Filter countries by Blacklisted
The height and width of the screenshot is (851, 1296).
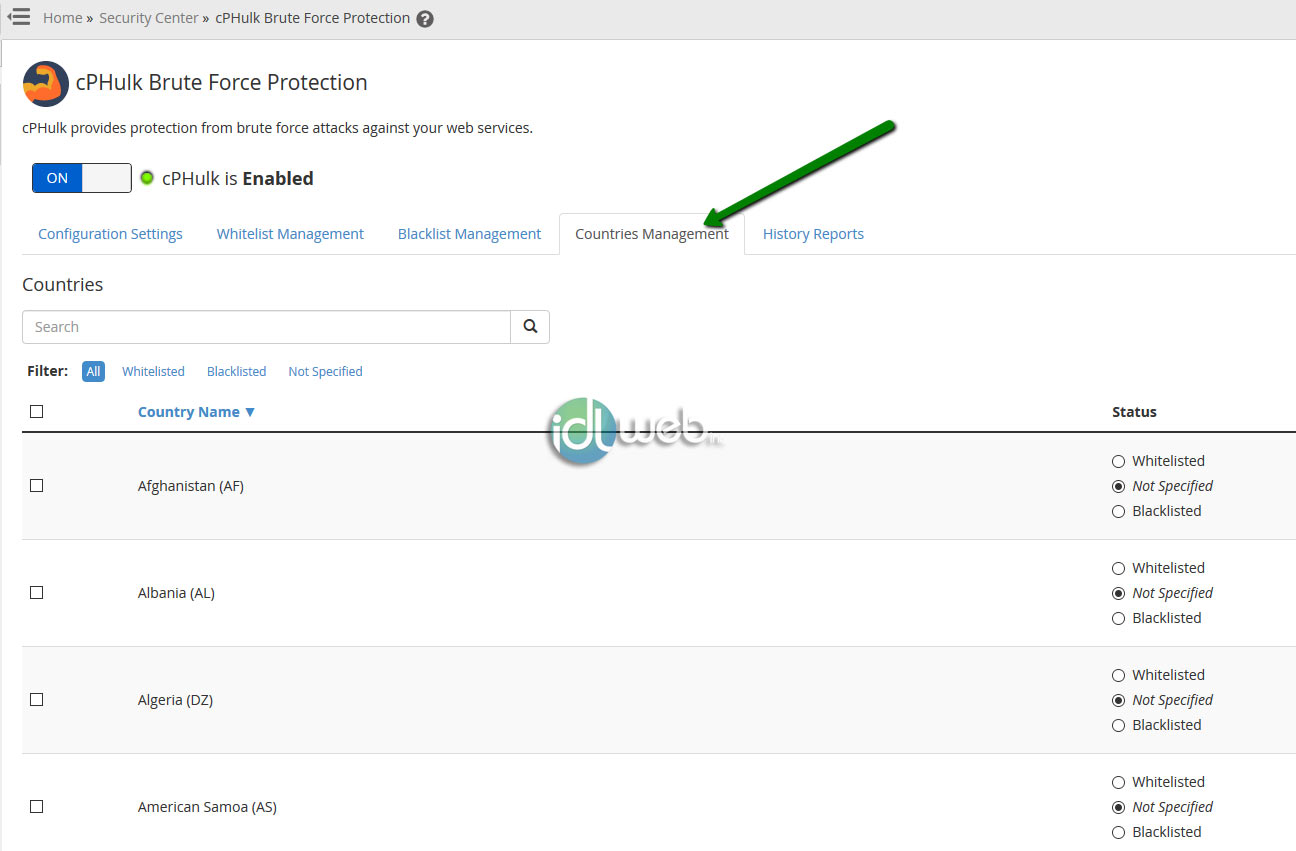pyautogui.click(x=236, y=371)
